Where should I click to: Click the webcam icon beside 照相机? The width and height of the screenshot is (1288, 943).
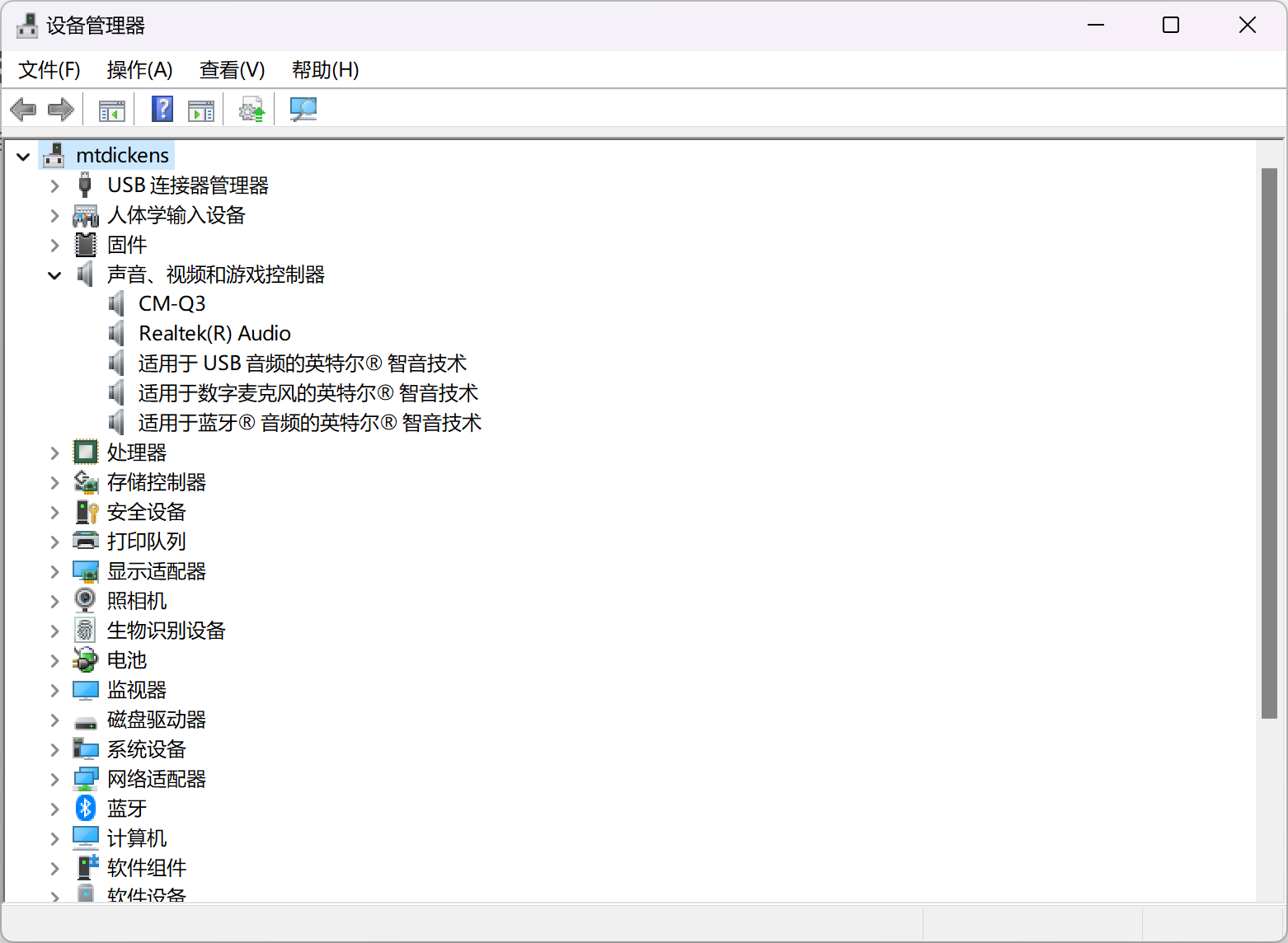tap(86, 601)
